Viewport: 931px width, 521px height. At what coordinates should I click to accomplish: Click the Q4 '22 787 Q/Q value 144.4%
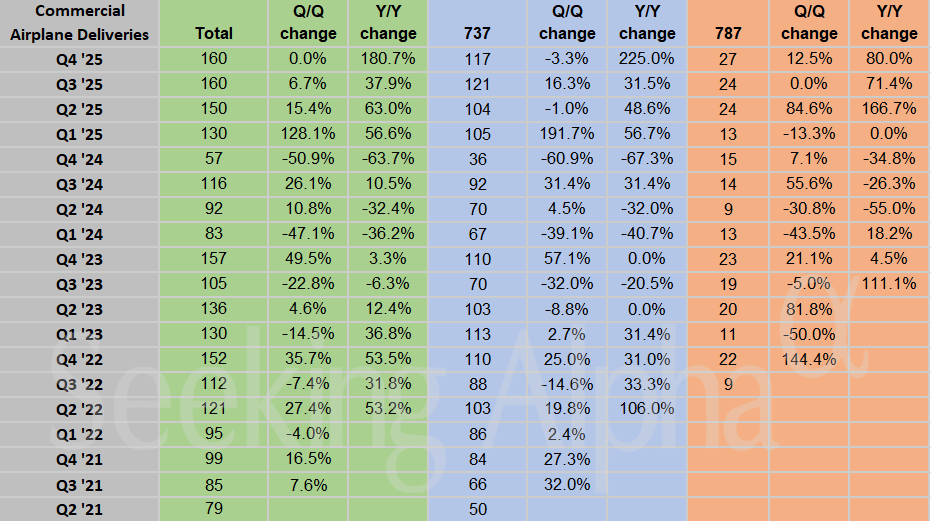tap(809, 359)
